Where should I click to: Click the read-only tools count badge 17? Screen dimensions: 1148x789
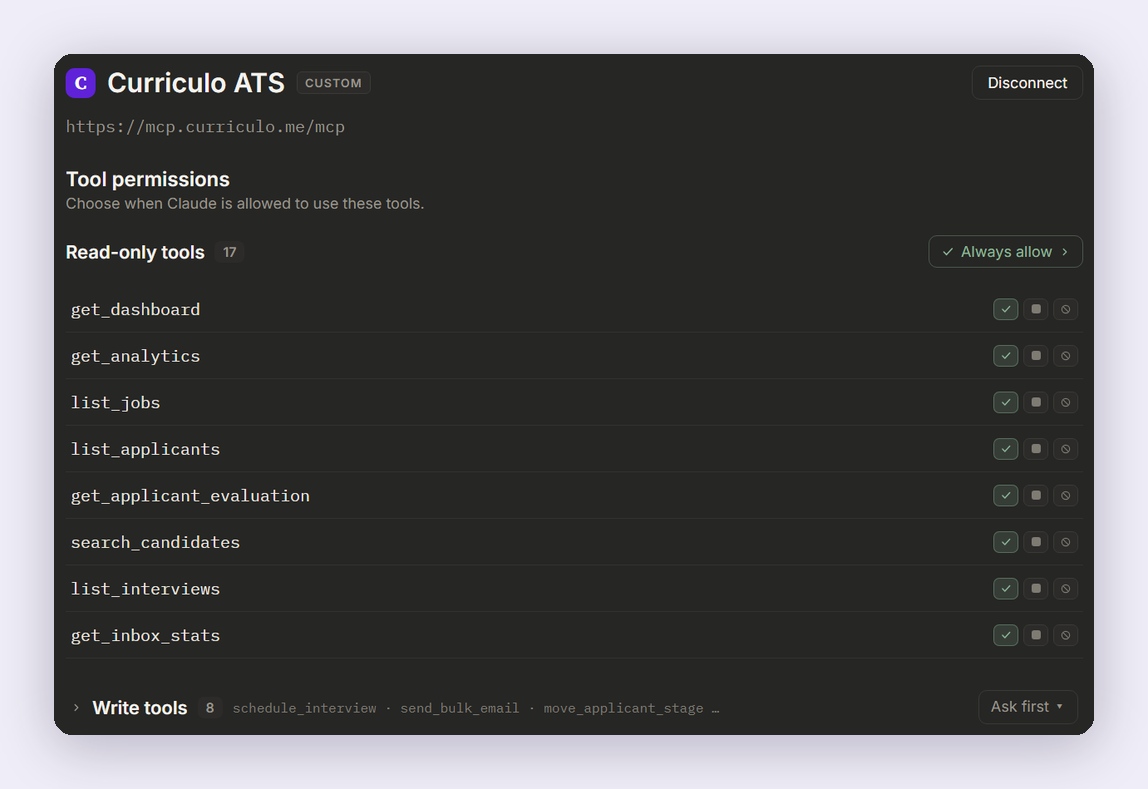point(229,253)
